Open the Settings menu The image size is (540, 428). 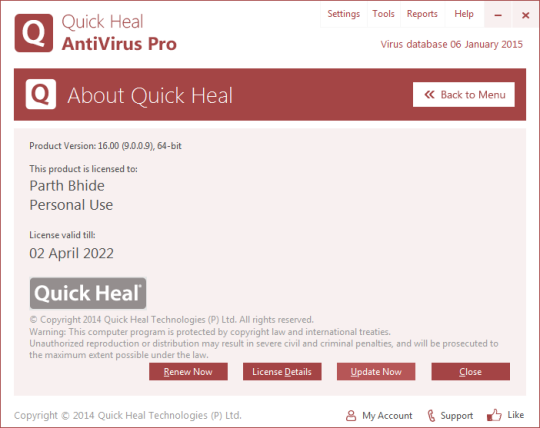(x=344, y=14)
